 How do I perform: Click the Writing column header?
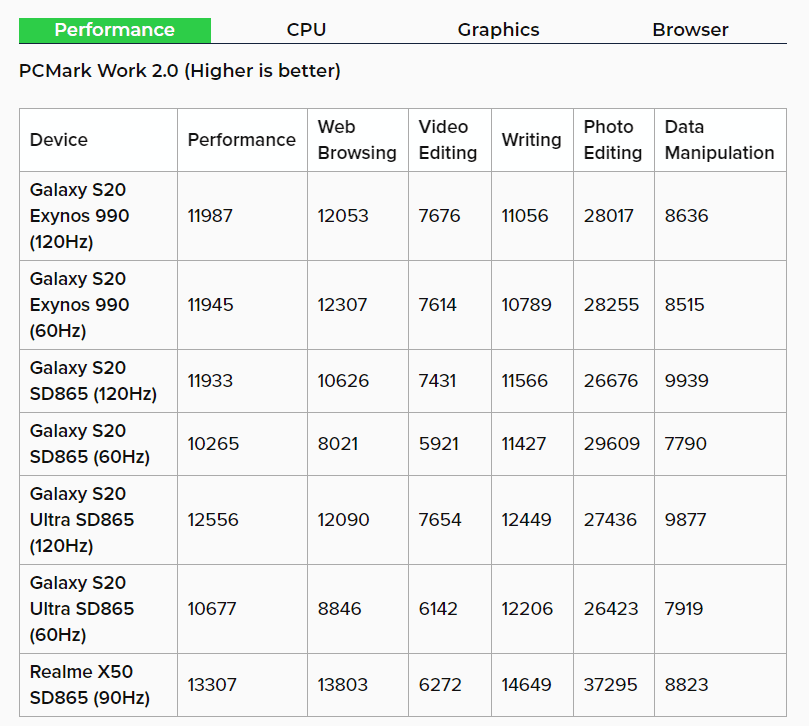coord(531,140)
